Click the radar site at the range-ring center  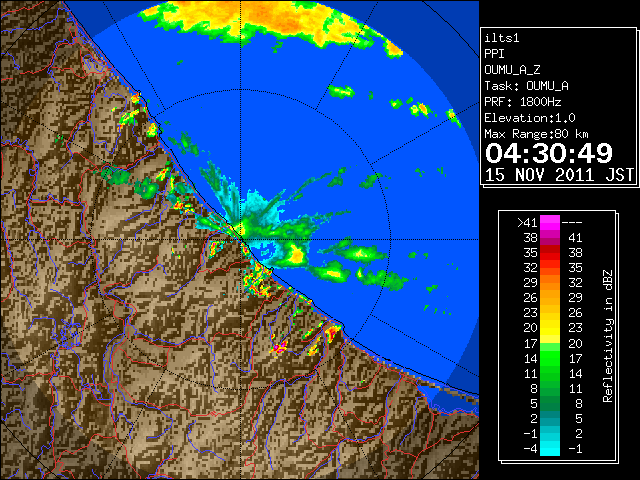click(241, 240)
